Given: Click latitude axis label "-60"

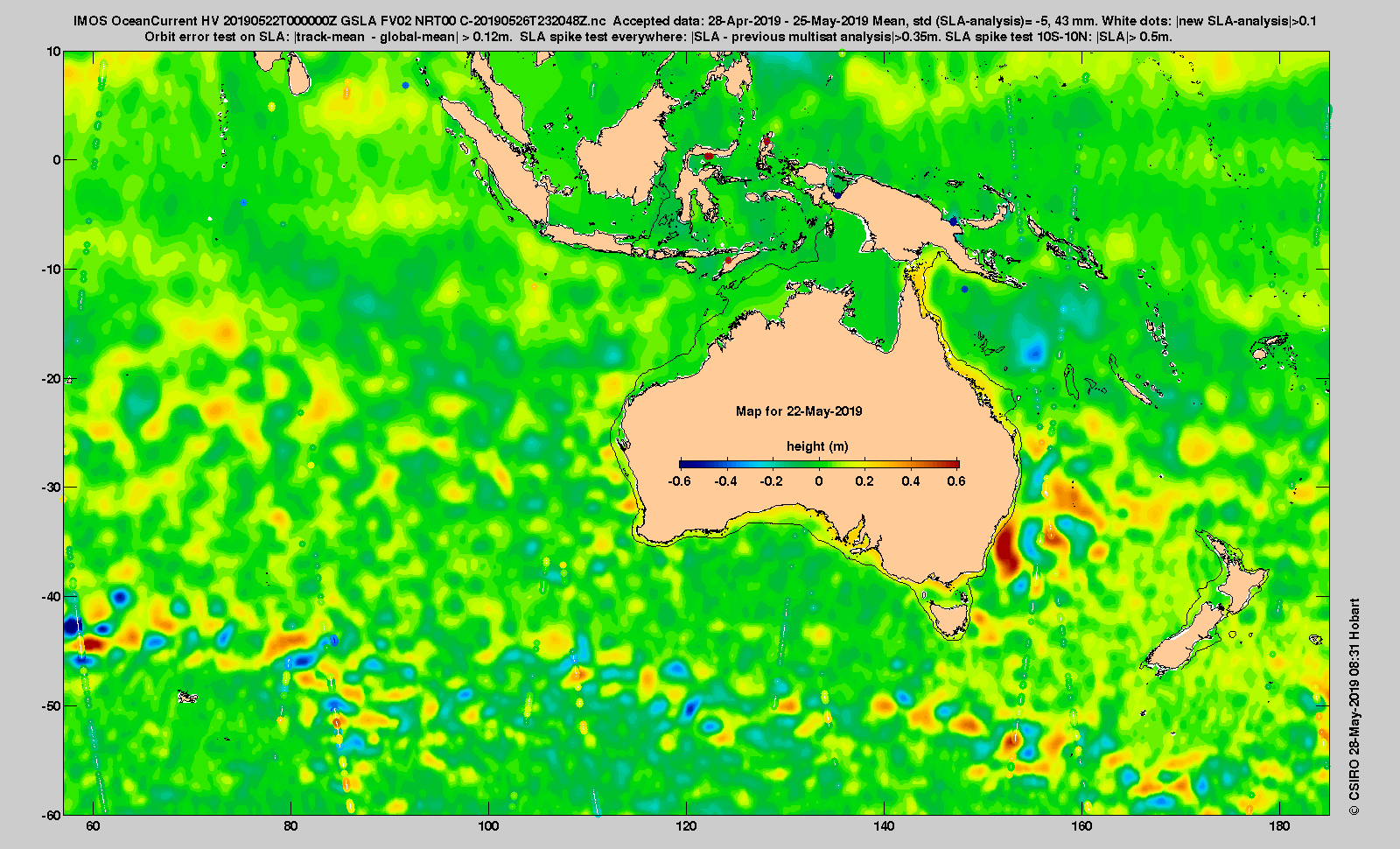Looking at the screenshot, I should (x=52, y=814).
